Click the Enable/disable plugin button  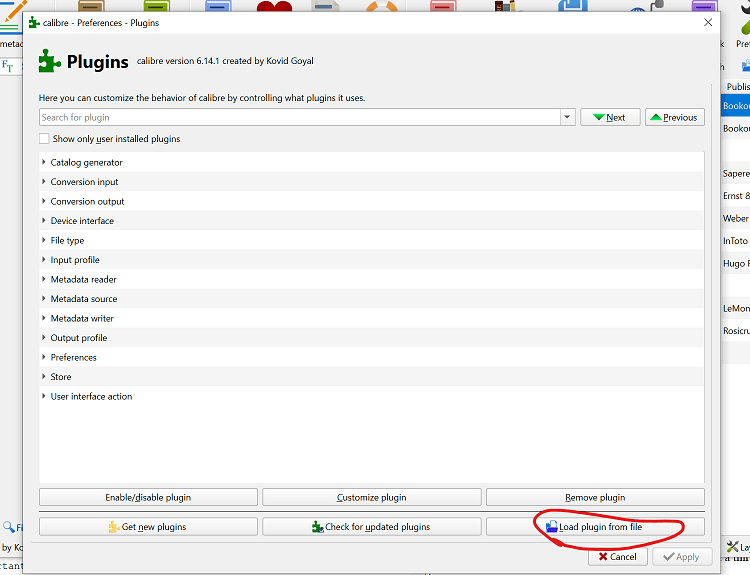(148, 498)
